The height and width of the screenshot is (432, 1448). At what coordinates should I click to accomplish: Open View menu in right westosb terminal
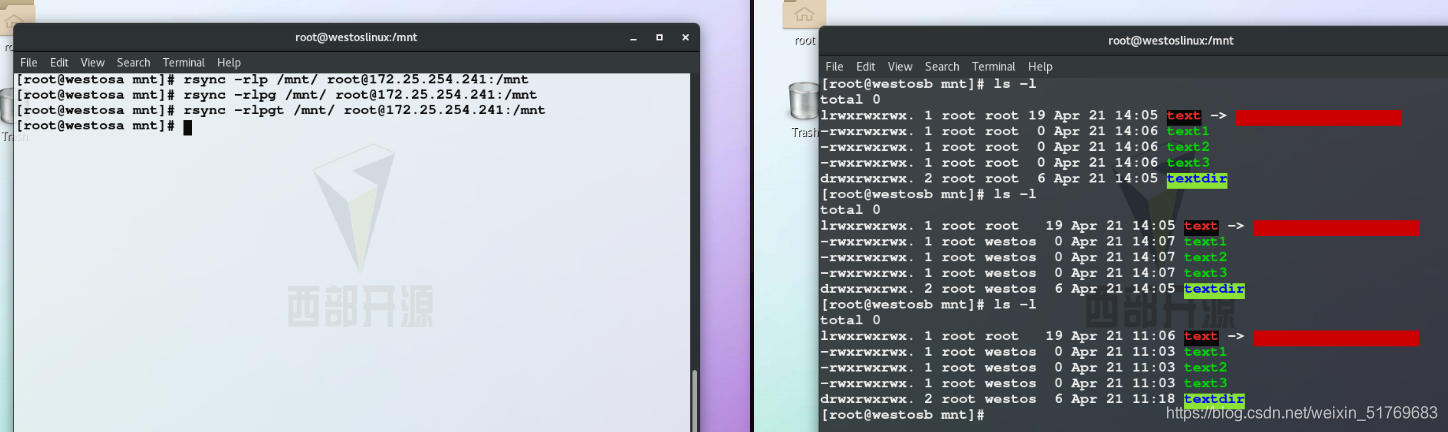900,66
